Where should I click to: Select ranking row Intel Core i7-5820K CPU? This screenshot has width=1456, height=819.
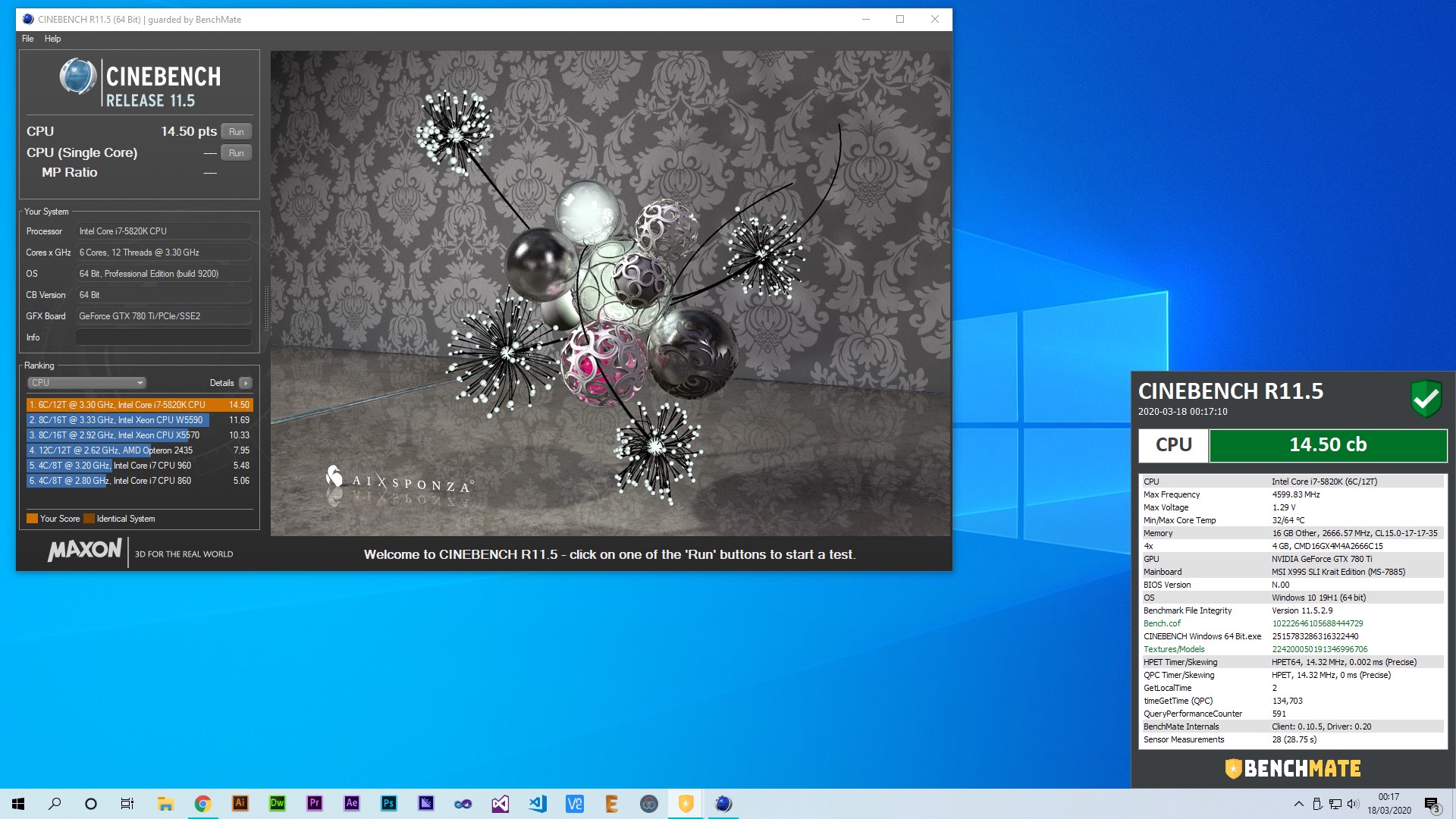pos(140,405)
